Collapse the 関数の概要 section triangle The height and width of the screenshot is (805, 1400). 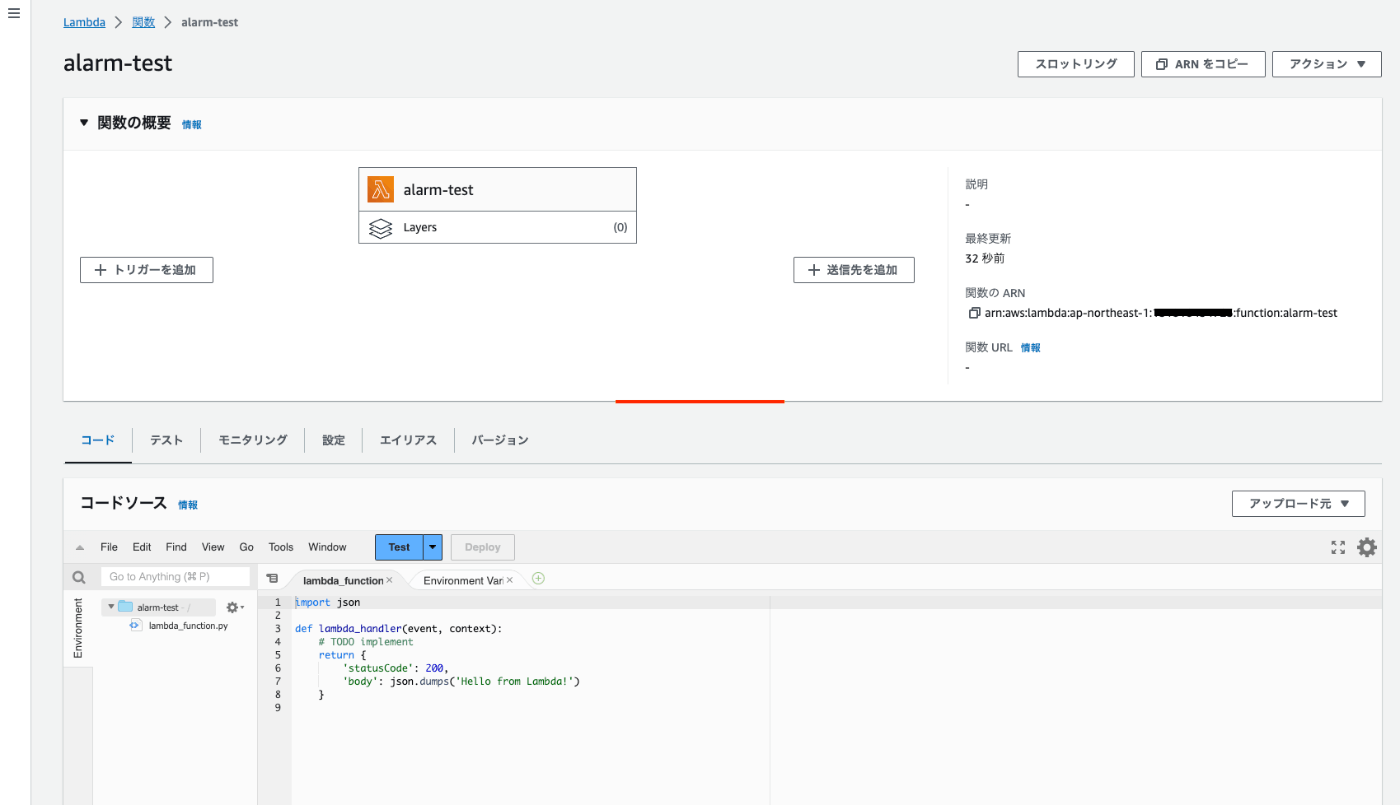coord(84,123)
